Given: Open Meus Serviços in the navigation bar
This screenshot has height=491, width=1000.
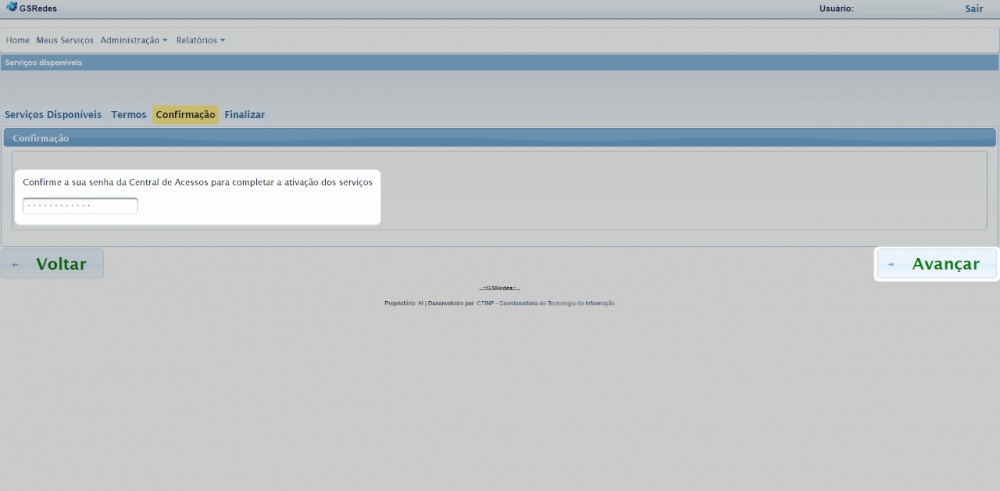Looking at the screenshot, I should pyautogui.click(x=65, y=40).
